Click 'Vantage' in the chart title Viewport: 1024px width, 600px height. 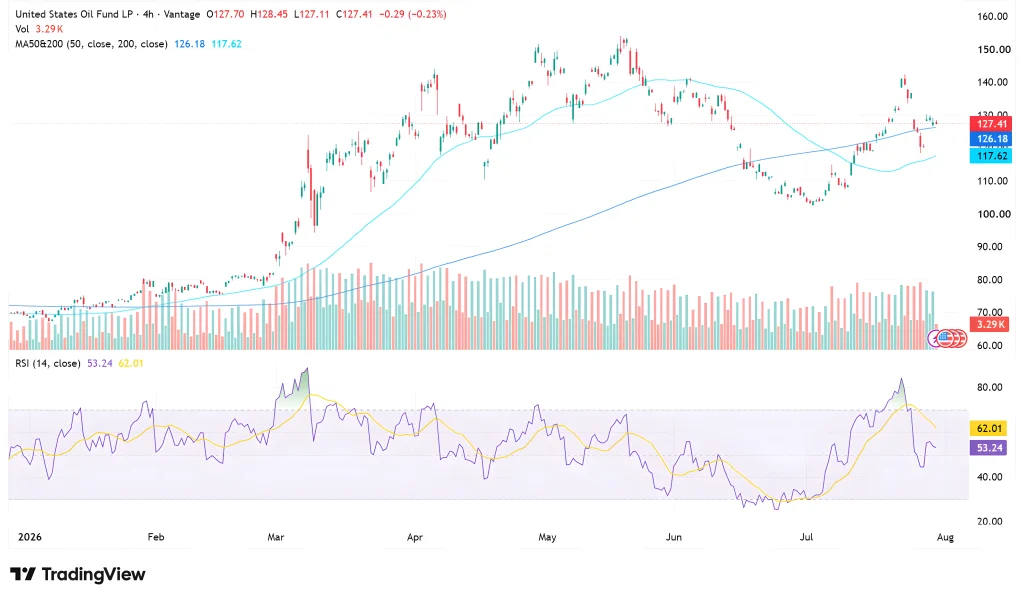pyautogui.click(x=182, y=14)
